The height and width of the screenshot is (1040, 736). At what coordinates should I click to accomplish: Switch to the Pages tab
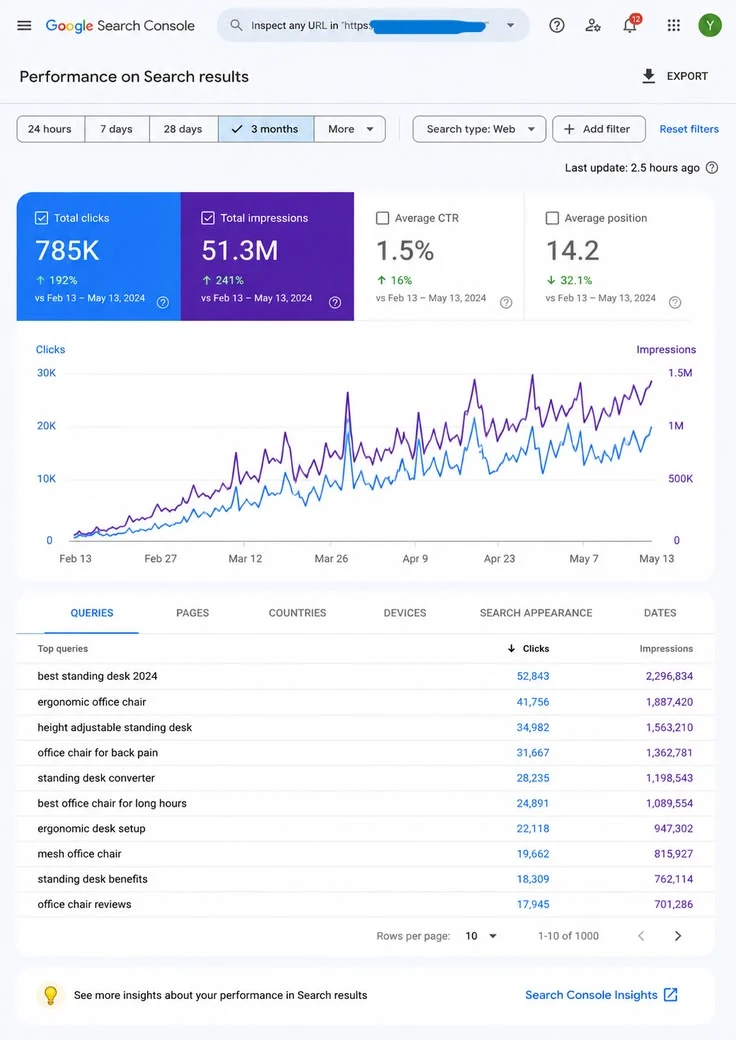tap(192, 613)
